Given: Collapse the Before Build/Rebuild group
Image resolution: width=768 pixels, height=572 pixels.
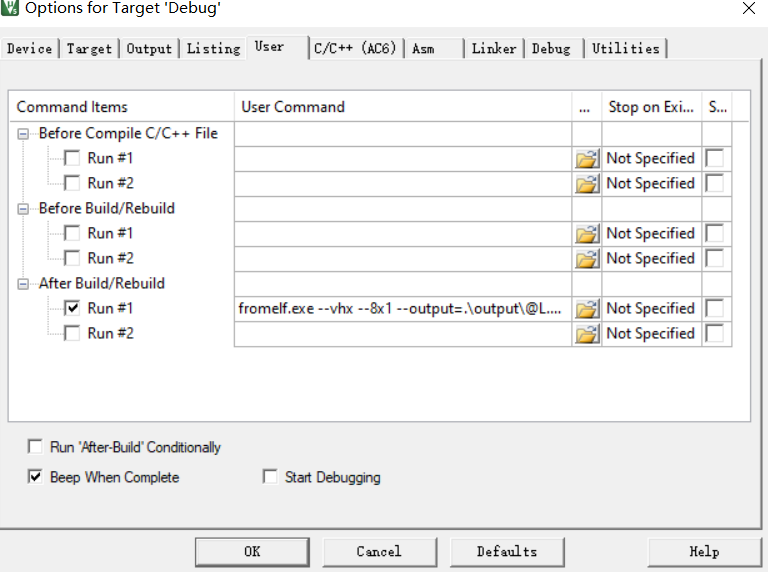Looking at the screenshot, I should (x=23, y=208).
